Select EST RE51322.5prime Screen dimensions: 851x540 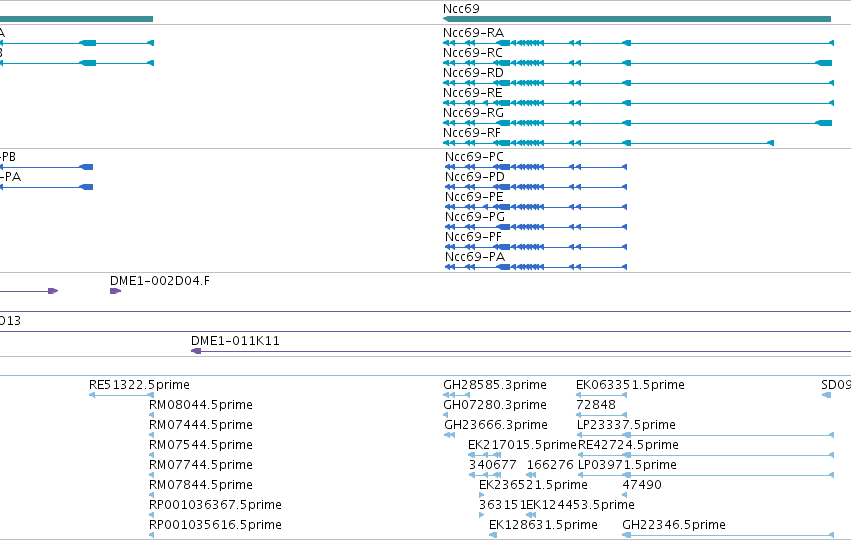pos(139,385)
